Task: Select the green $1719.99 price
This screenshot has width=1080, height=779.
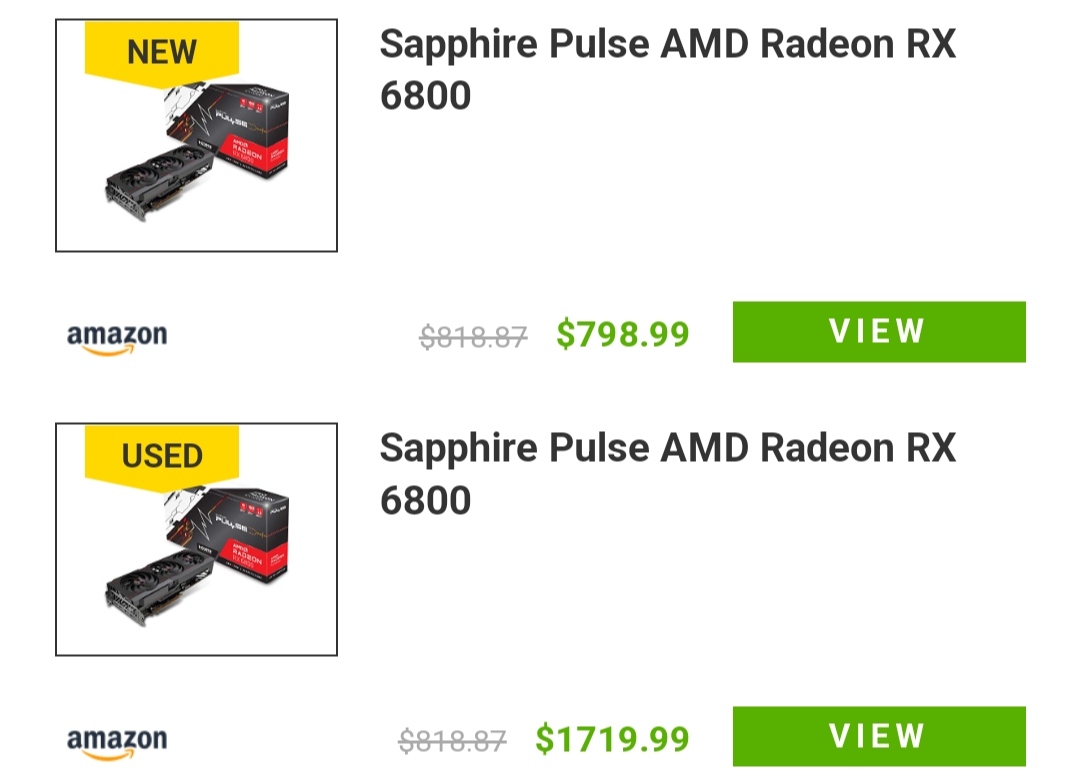Action: coord(612,739)
